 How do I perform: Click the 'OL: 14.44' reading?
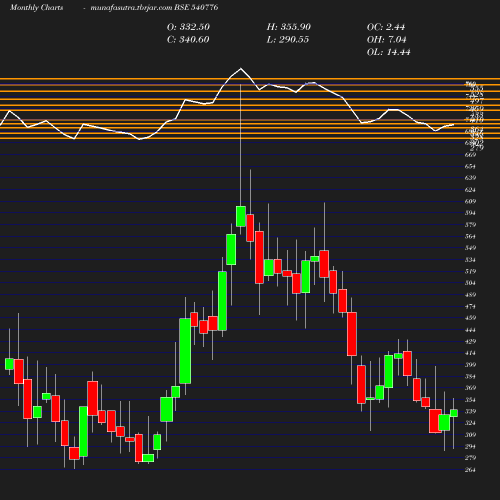point(389,52)
